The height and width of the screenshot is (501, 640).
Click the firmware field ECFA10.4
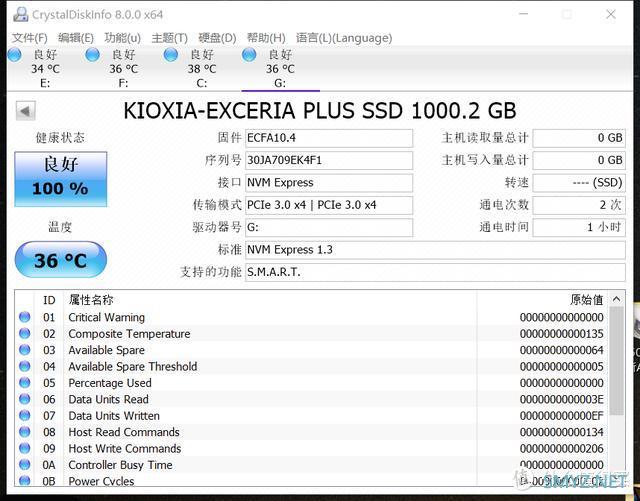click(329, 138)
